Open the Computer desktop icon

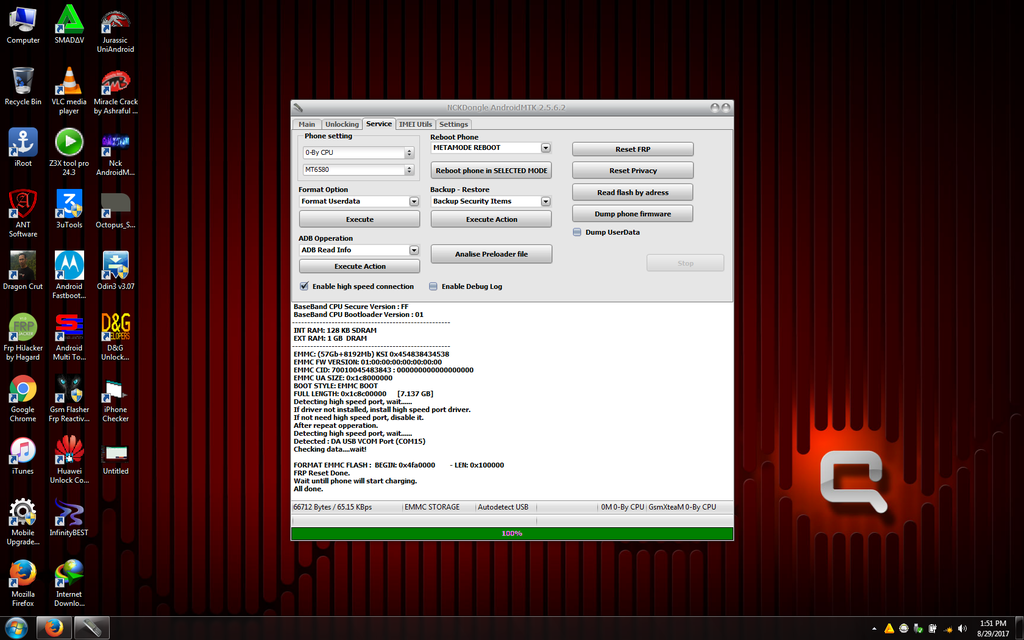23,25
